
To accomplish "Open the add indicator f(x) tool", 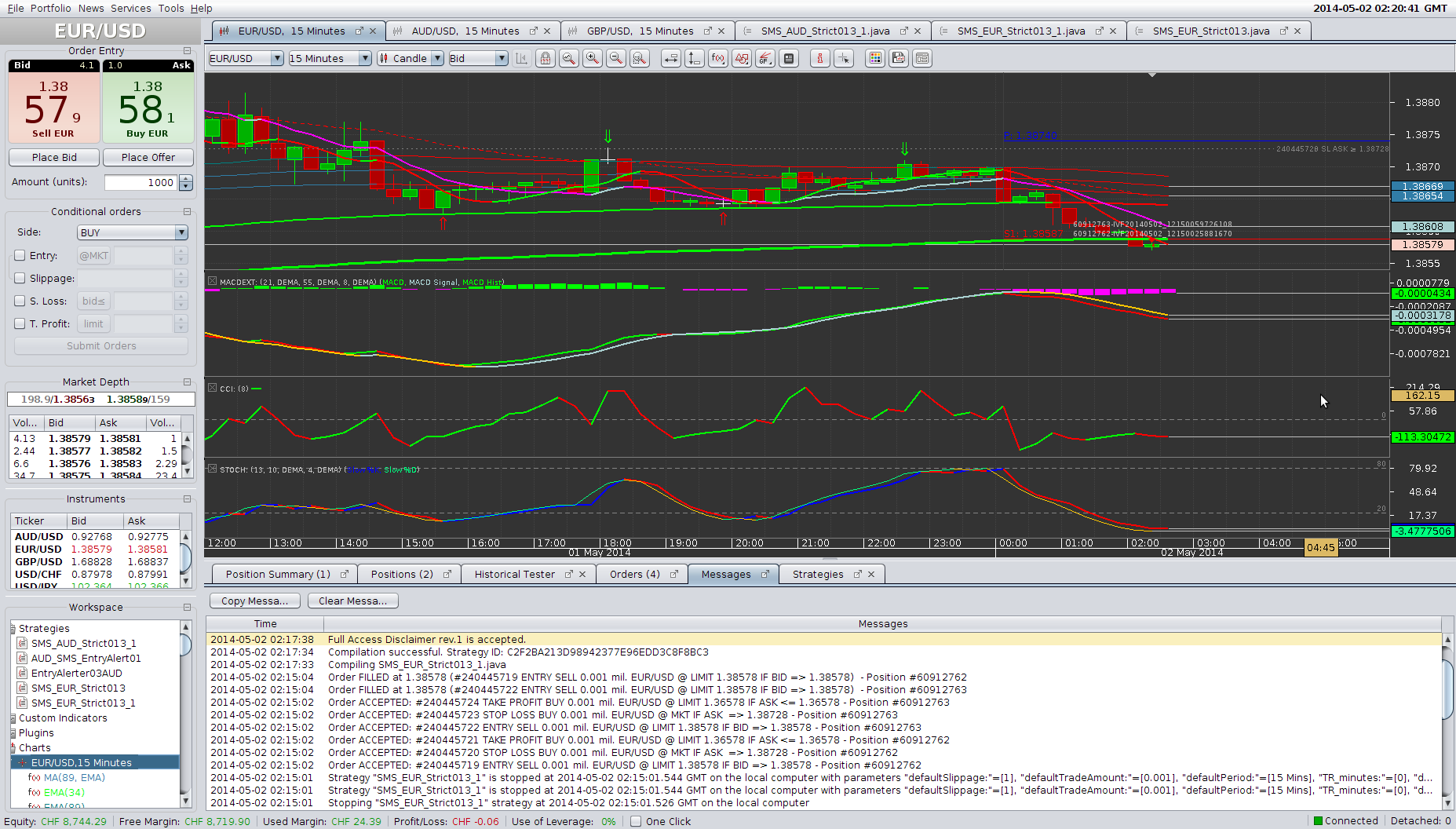I will (x=718, y=58).
